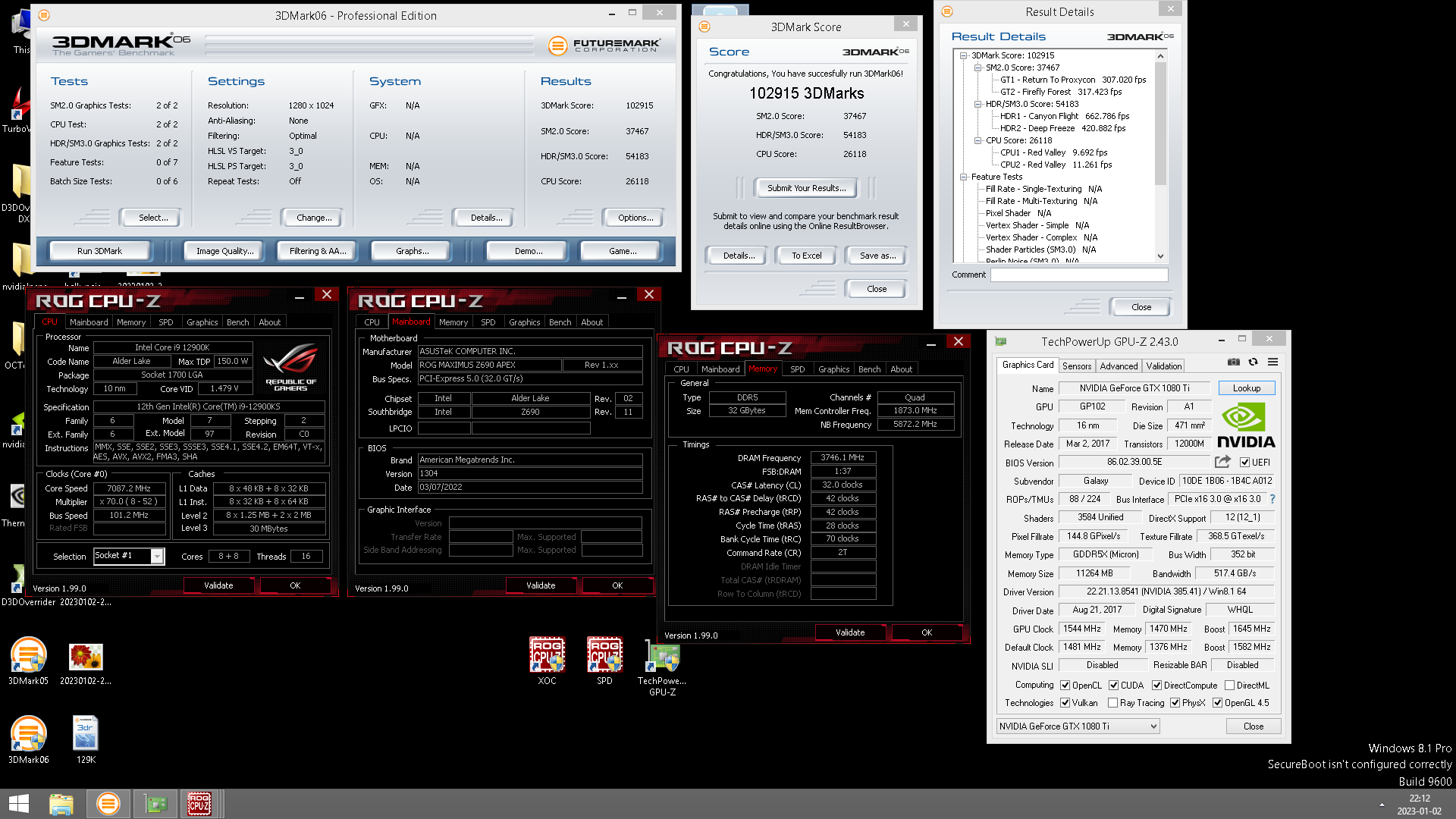
Task: Open File Explorer taskbar icon
Action: [x=61, y=804]
